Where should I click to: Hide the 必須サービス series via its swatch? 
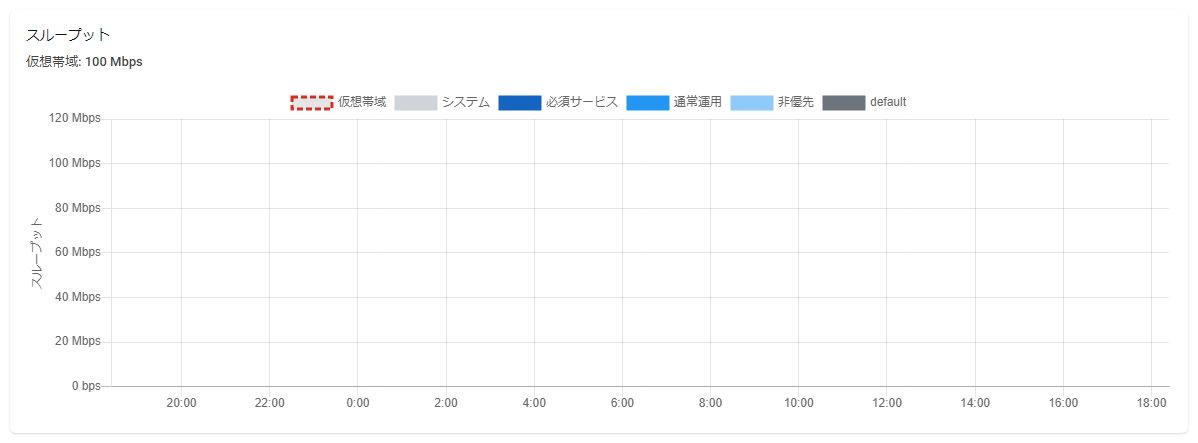click(520, 102)
